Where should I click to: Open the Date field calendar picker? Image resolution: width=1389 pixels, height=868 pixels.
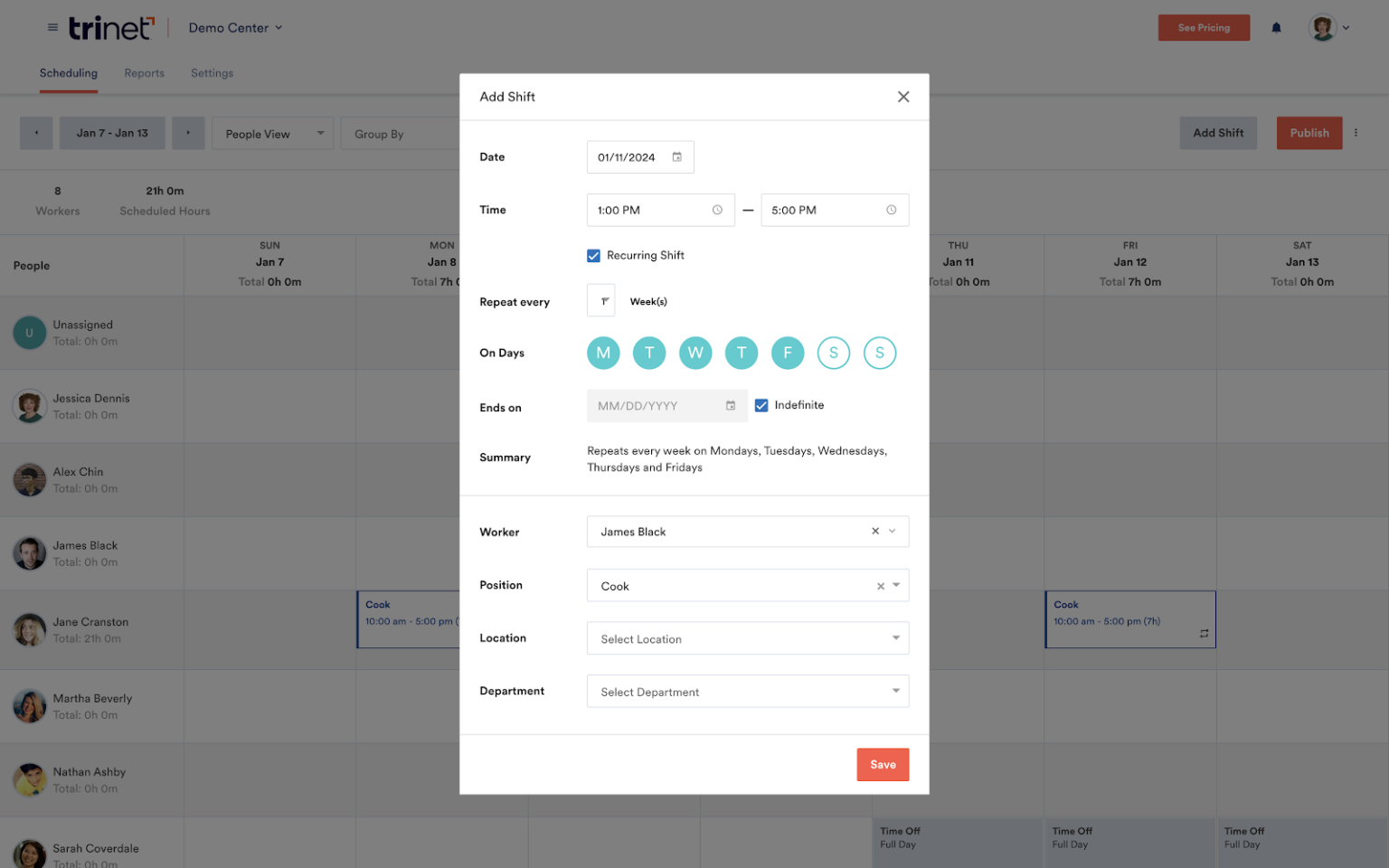pyautogui.click(x=677, y=156)
